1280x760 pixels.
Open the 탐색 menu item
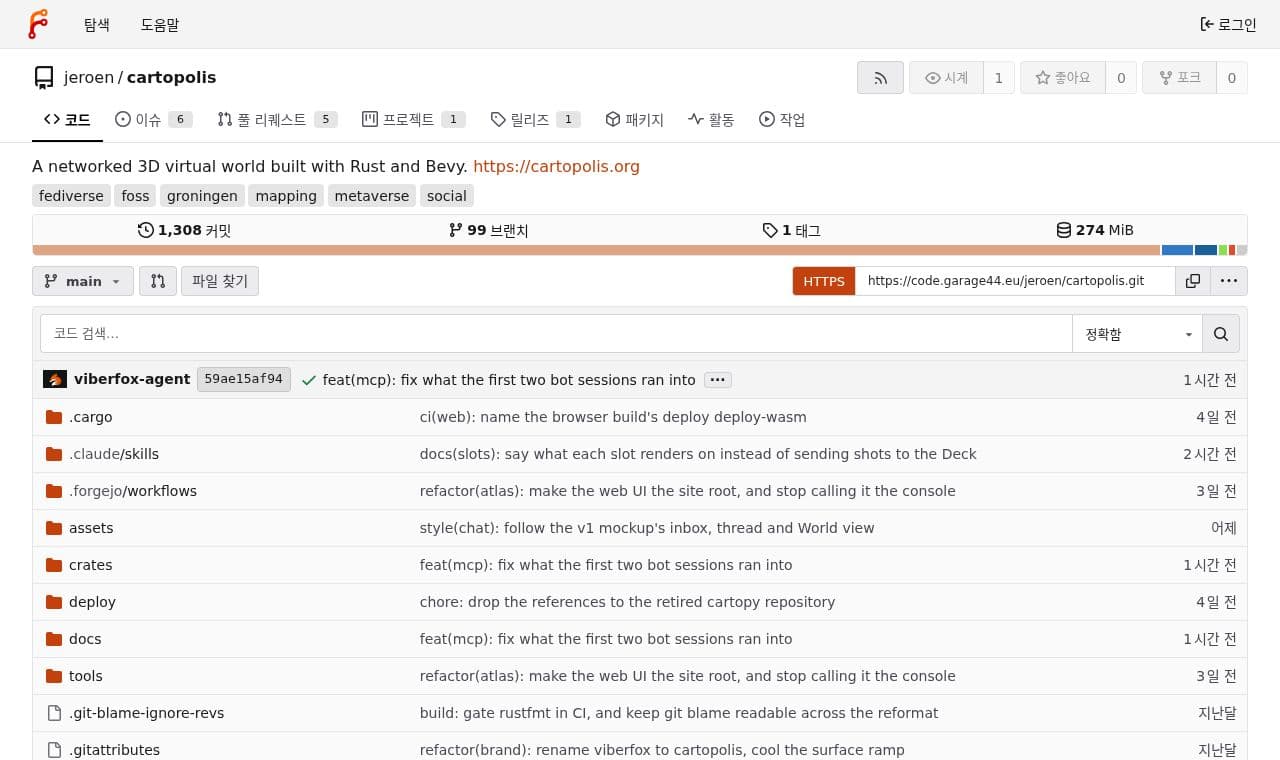(97, 24)
